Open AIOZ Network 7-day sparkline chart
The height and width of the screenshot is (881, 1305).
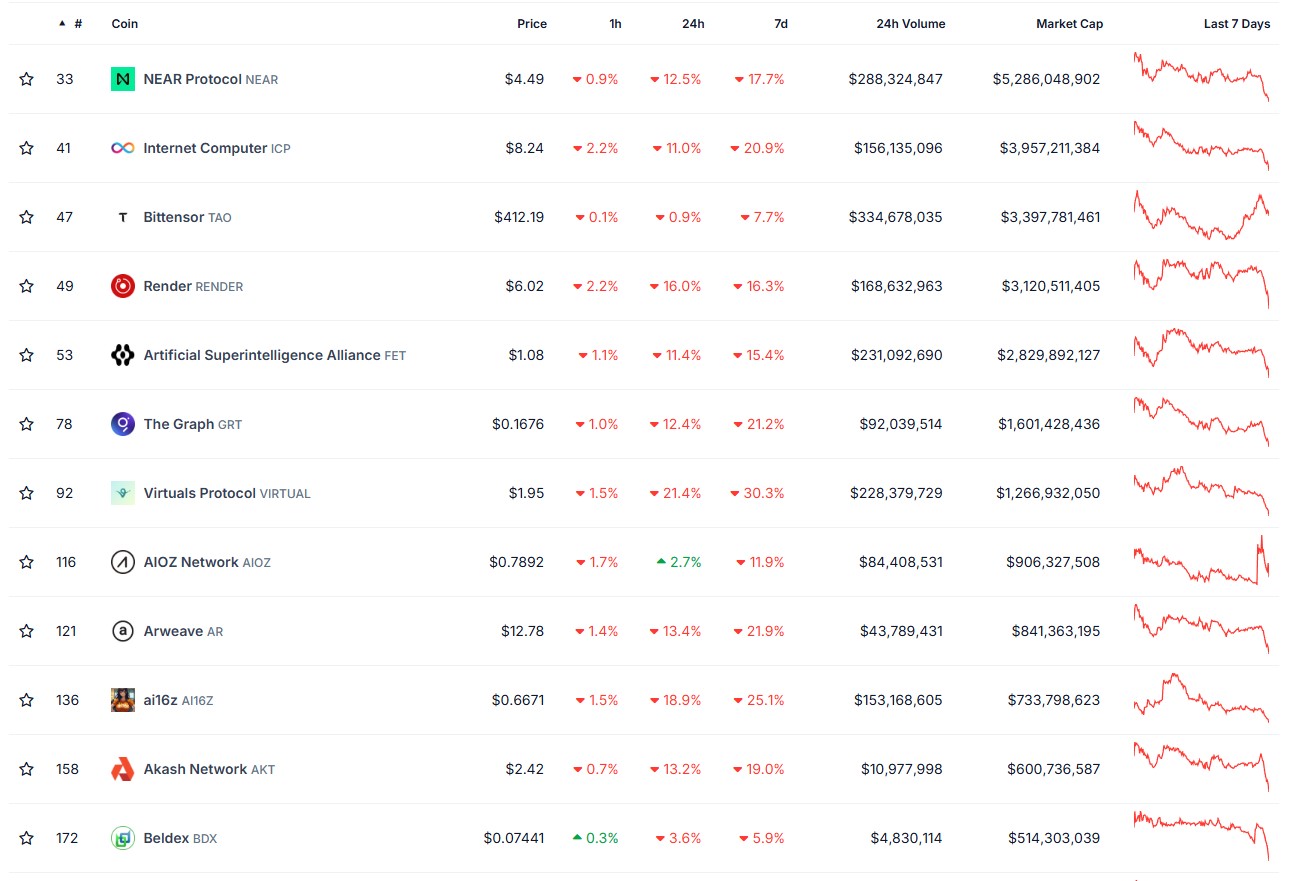tap(1201, 560)
